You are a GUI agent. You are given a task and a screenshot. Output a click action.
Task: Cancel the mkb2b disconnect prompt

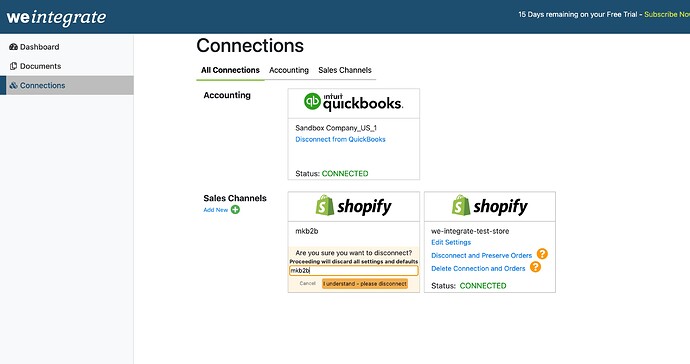pyautogui.click(x=308, y=283)
